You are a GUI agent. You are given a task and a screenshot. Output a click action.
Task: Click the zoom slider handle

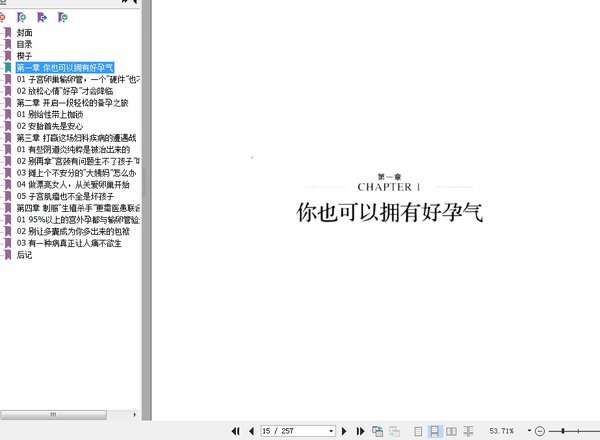click(563, 431)
